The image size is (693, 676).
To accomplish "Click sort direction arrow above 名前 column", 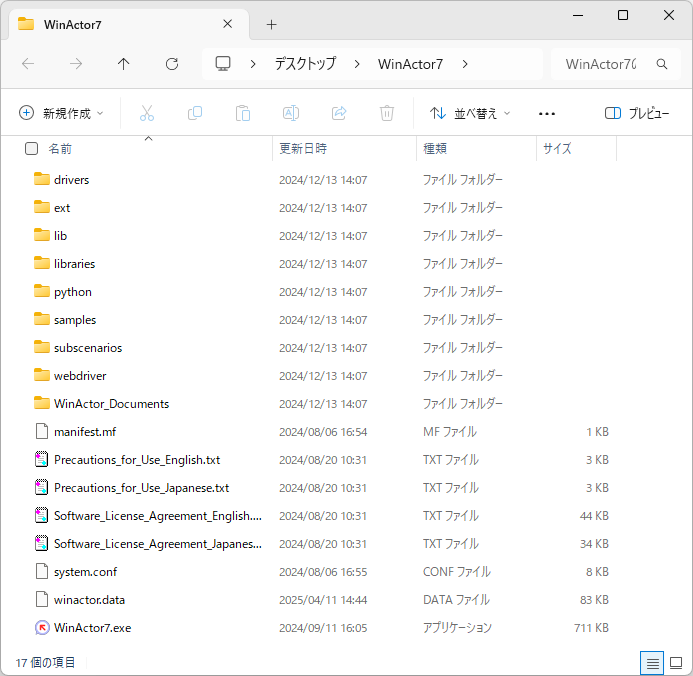I will (148, 139).
